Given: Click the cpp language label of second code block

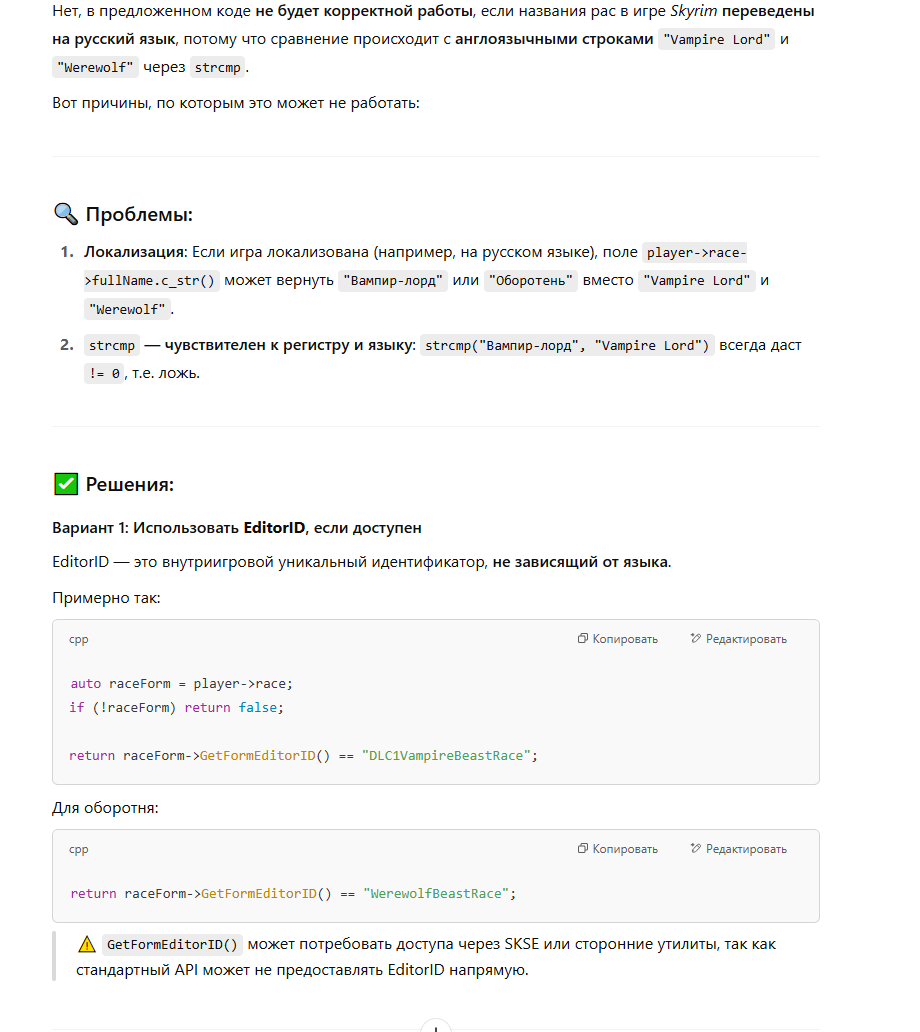Looking at the screenshot, I should click(x=79, y=849).
